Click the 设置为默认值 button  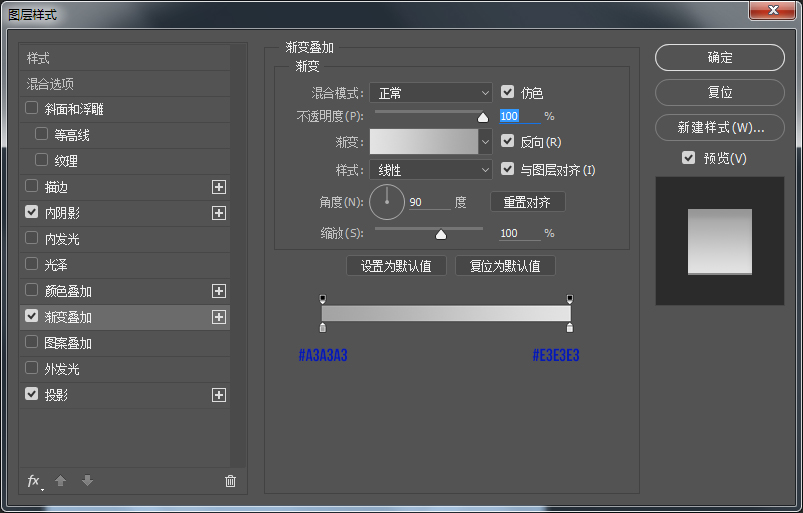pos(396,266)
